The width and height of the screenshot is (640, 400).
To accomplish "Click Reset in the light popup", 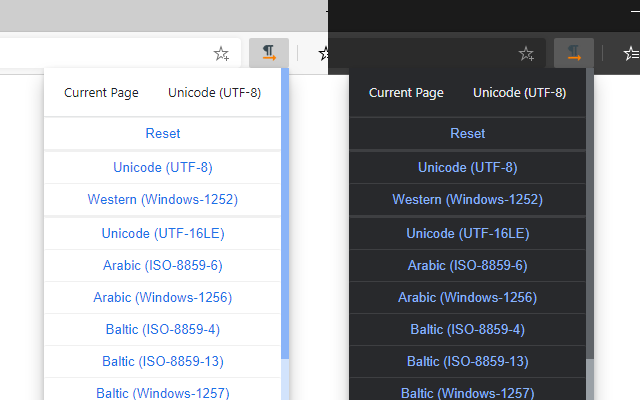I will [x=163, y=133].
